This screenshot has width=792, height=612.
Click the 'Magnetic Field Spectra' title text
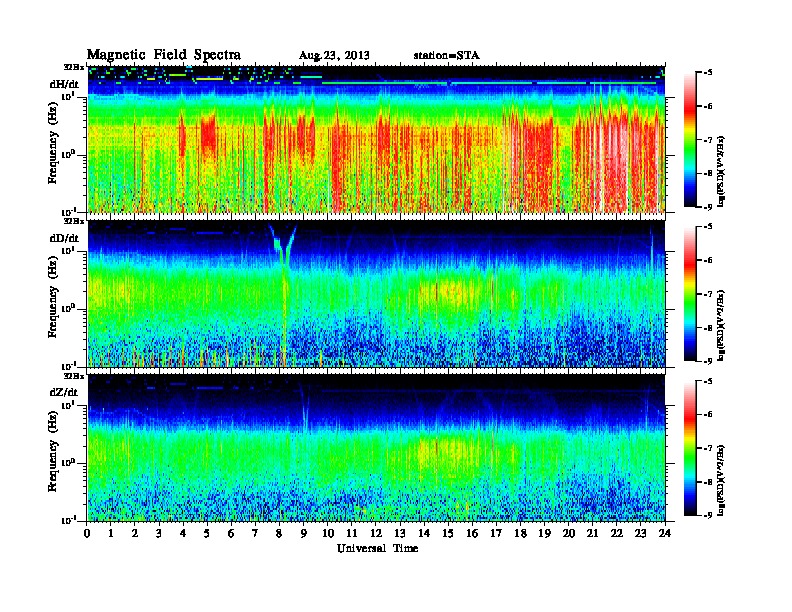point(164,55)
